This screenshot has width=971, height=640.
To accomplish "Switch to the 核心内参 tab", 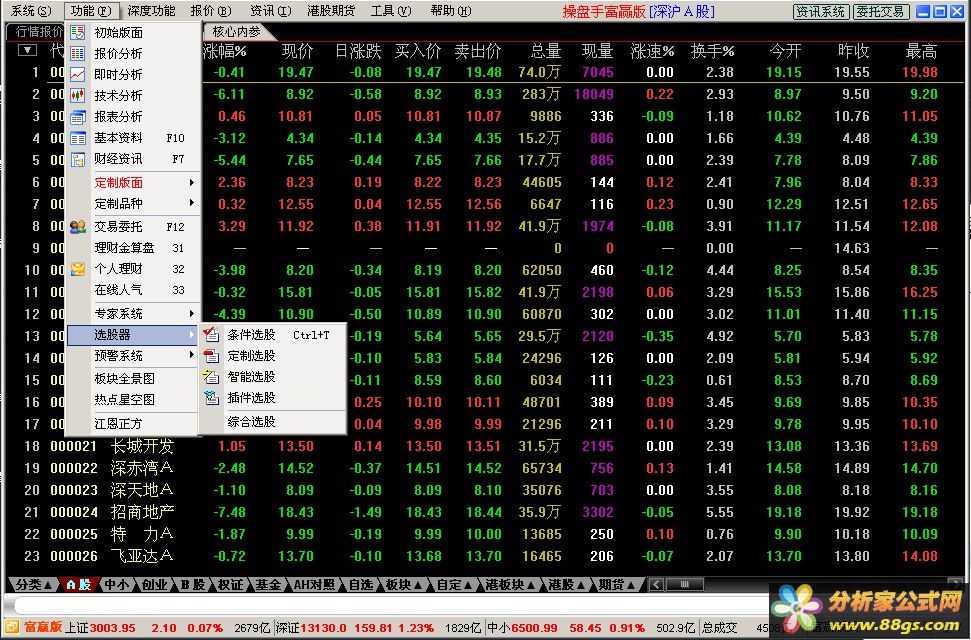I will pos(236,31).
